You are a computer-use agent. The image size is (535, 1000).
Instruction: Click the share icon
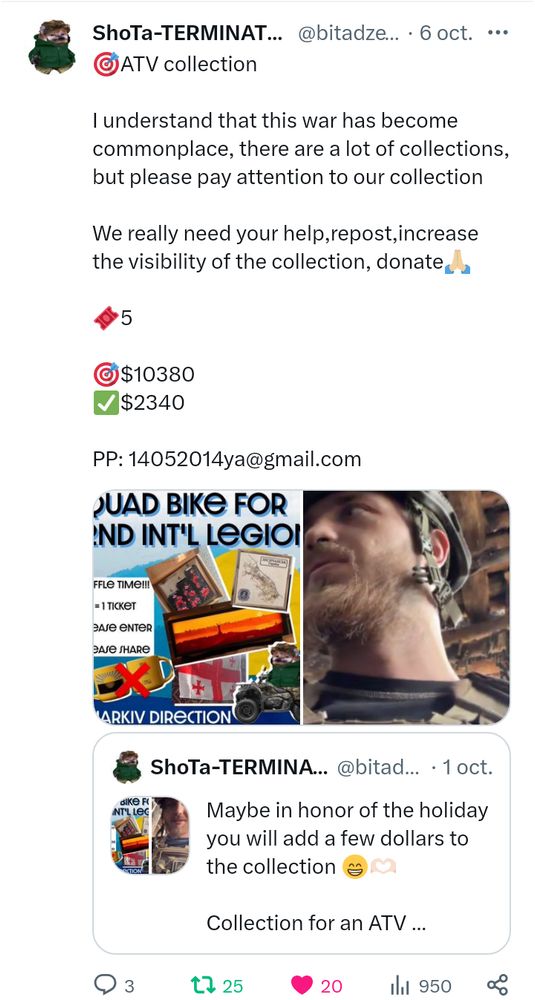tap(497, 985)
